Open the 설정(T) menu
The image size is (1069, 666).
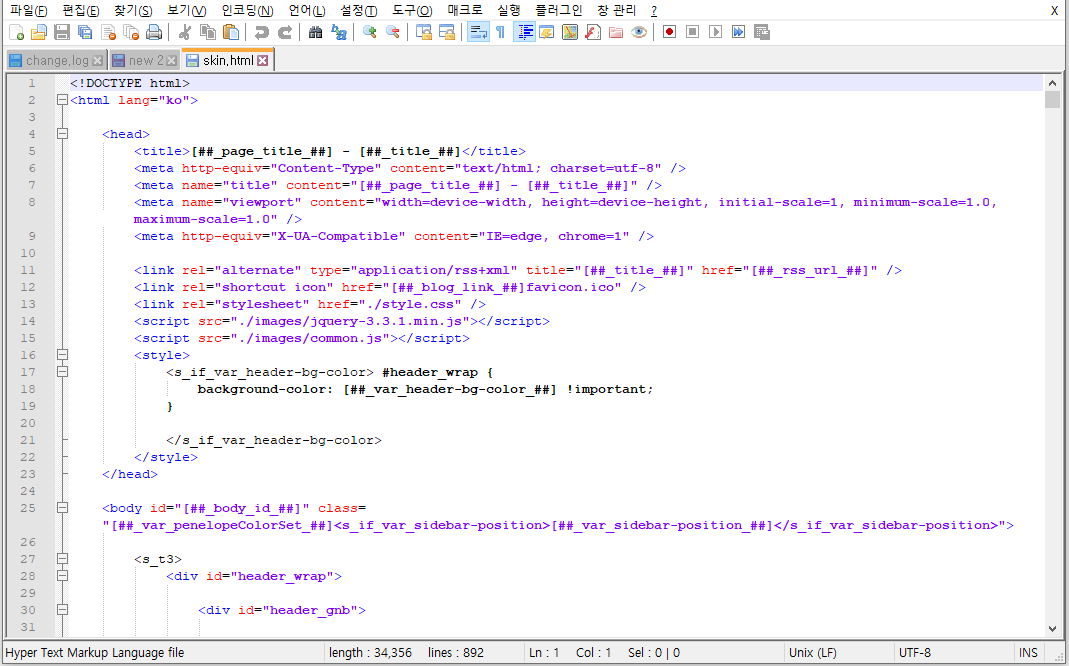(x=359, y=11)
